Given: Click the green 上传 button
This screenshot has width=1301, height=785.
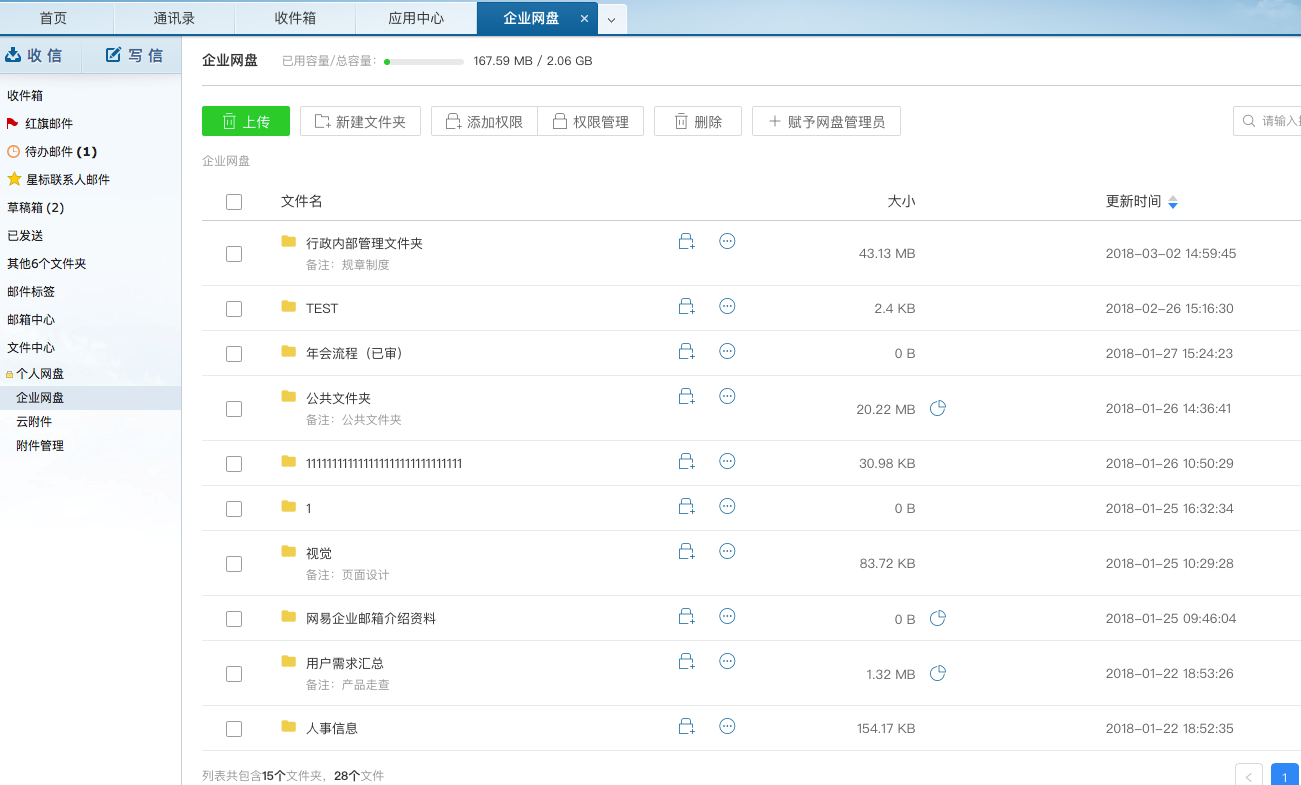Looking at the screenshot, I should click(x=246, y=121).
